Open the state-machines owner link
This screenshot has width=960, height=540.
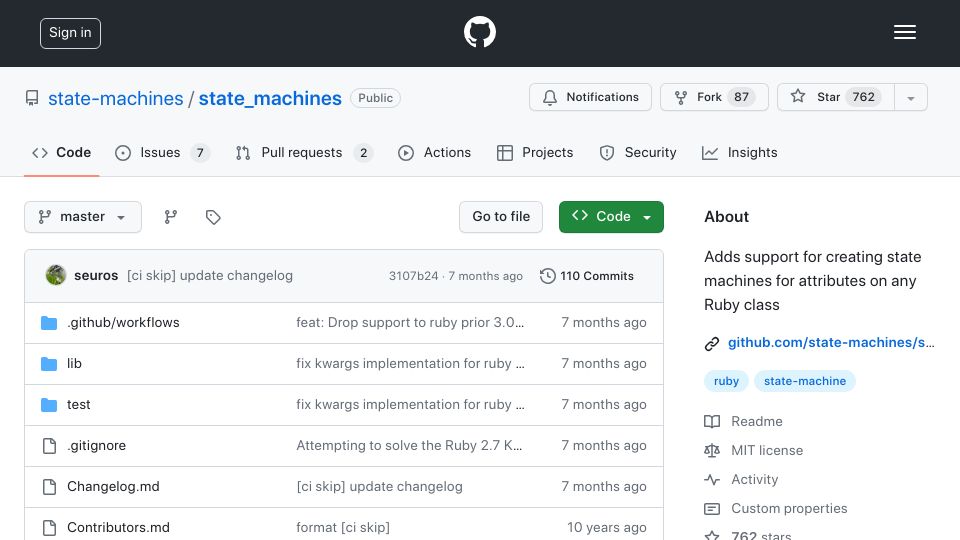[x=116, y=98]
